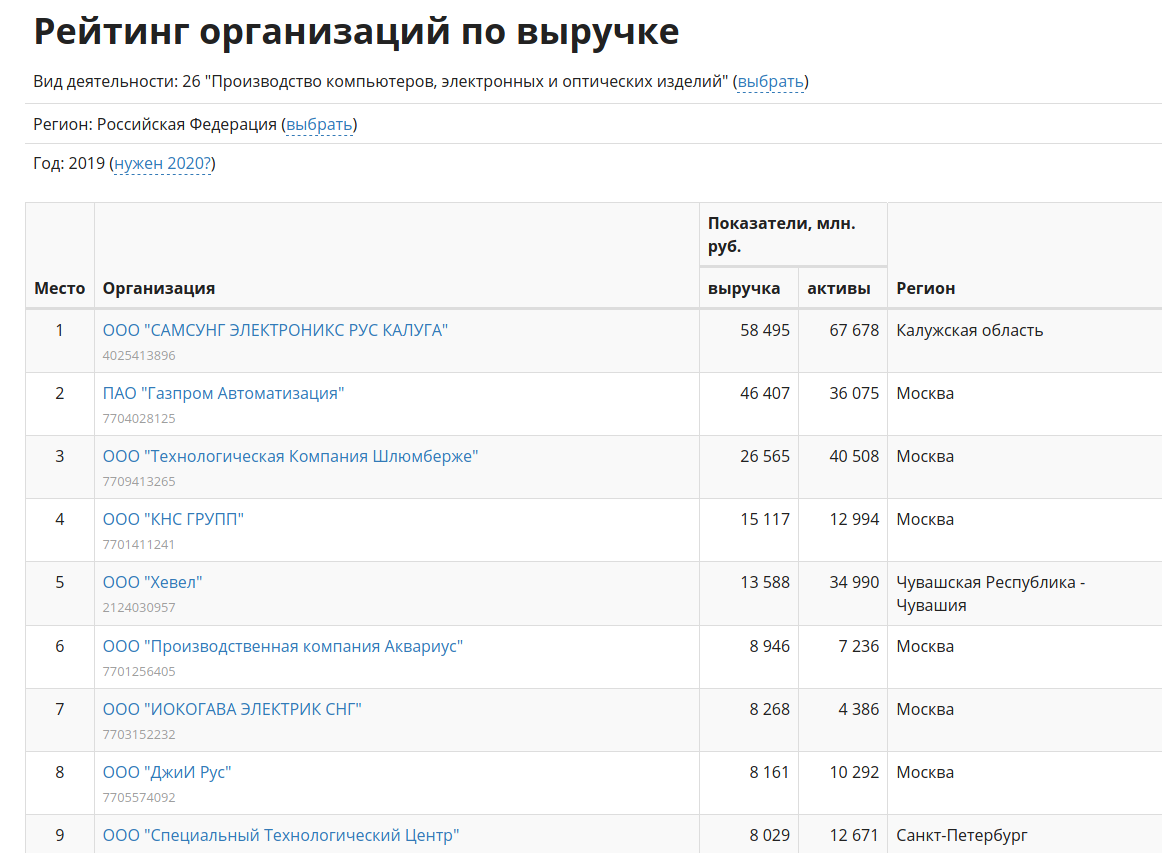Click assets value 36 075

point(854,394)
